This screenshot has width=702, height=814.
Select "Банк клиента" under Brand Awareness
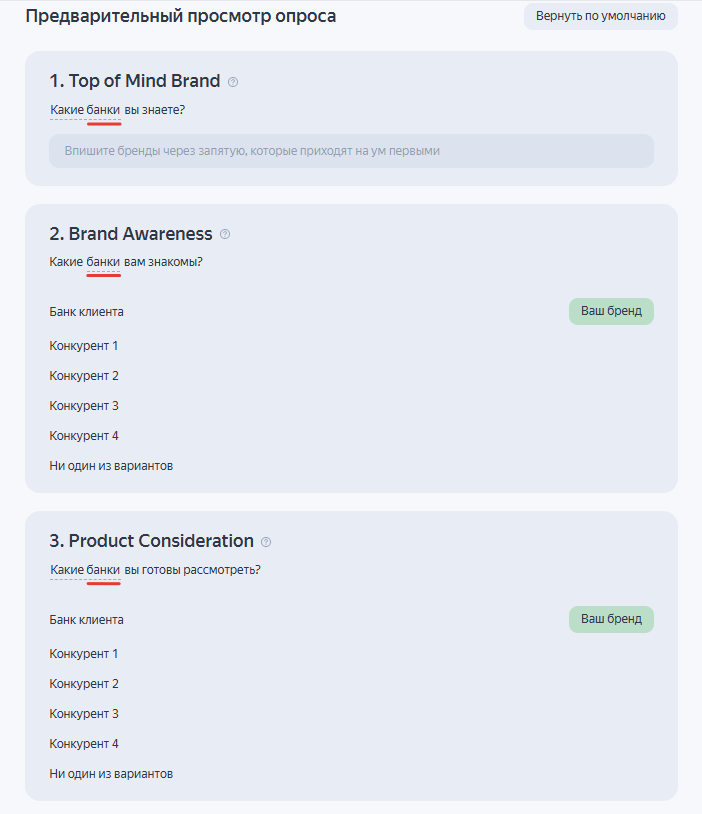click(87, 312)
